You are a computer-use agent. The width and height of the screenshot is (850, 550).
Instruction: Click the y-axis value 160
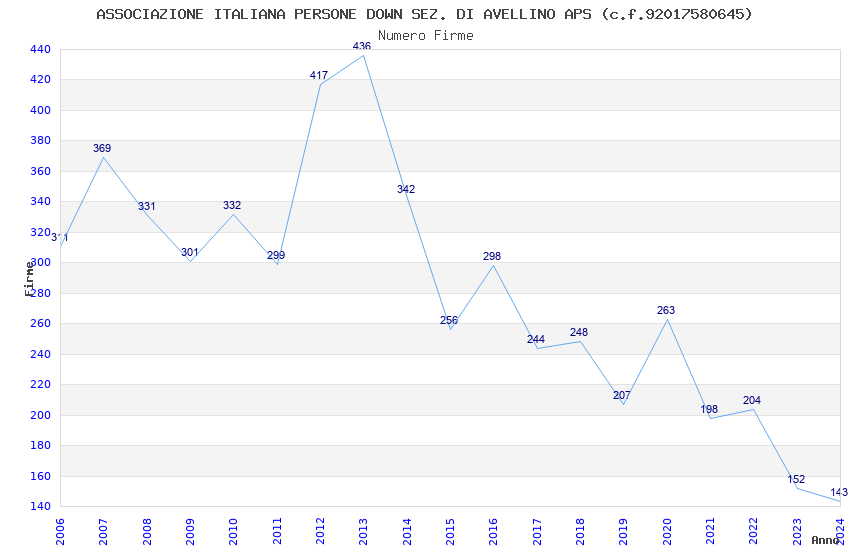click(x=41, y=476)
